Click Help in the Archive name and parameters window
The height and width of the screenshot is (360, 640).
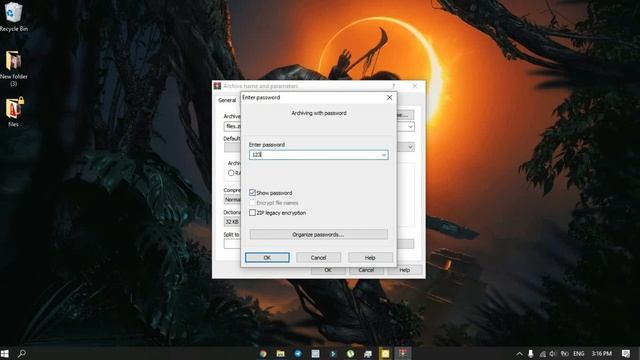tap(404, 270)
